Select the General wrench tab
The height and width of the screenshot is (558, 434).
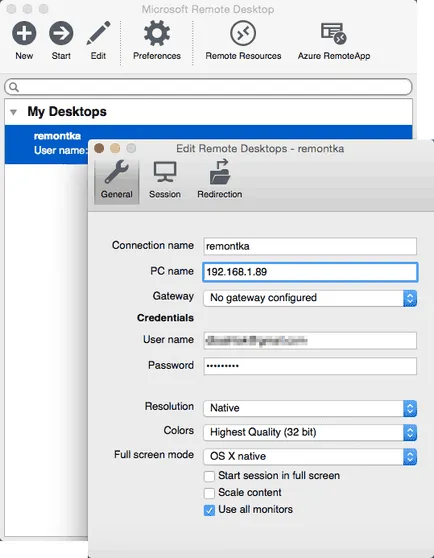[x=116, y=181]
